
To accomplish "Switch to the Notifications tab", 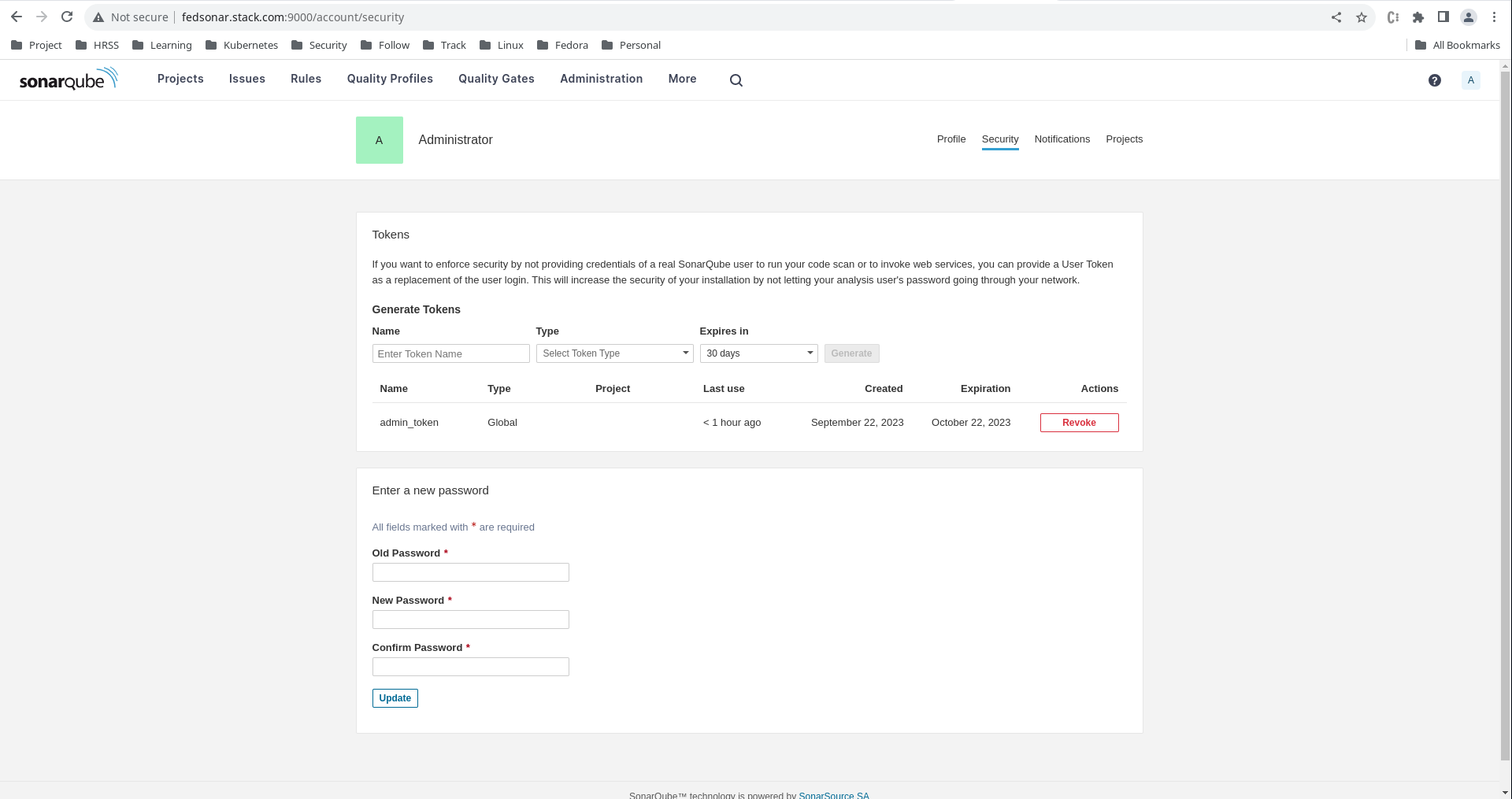I will [x=1062, y=139].
